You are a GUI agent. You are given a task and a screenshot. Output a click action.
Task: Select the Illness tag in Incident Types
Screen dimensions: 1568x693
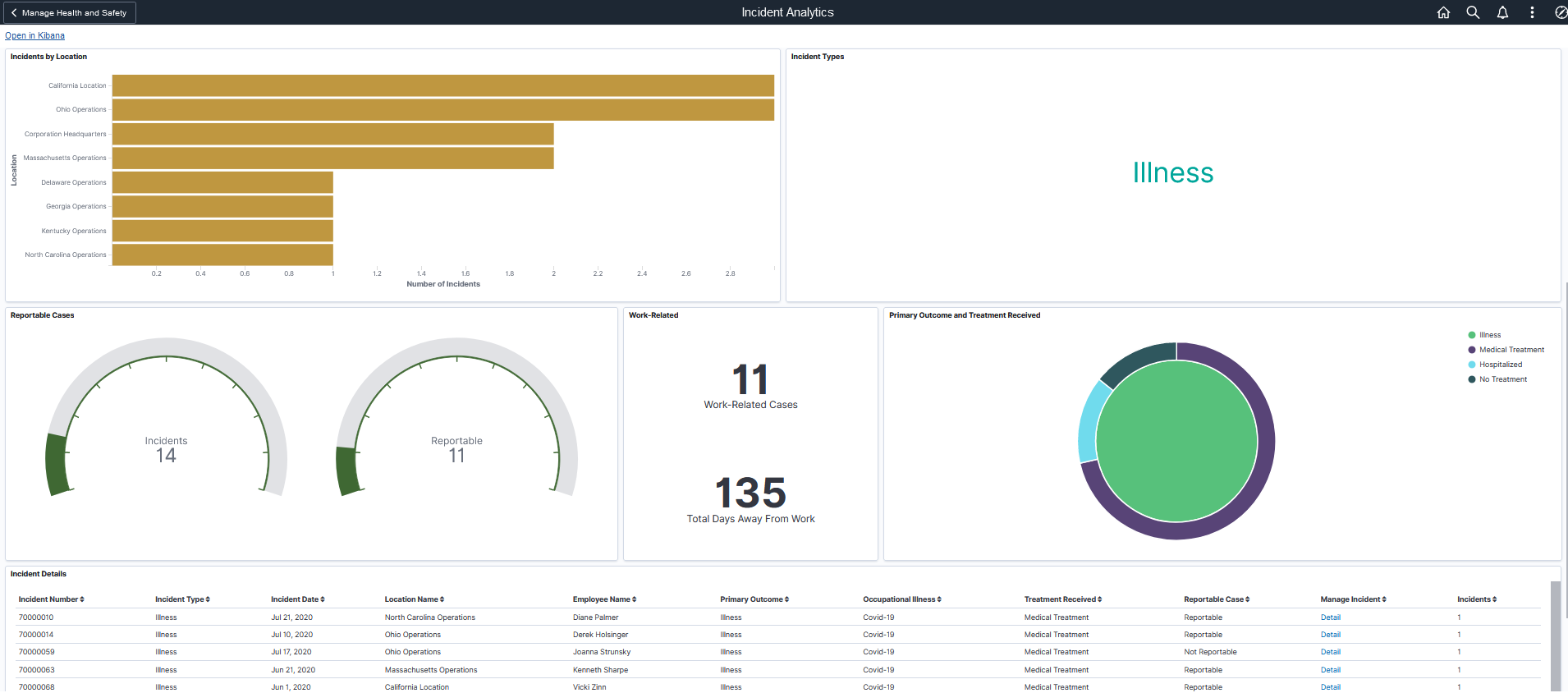point(1172,172)
